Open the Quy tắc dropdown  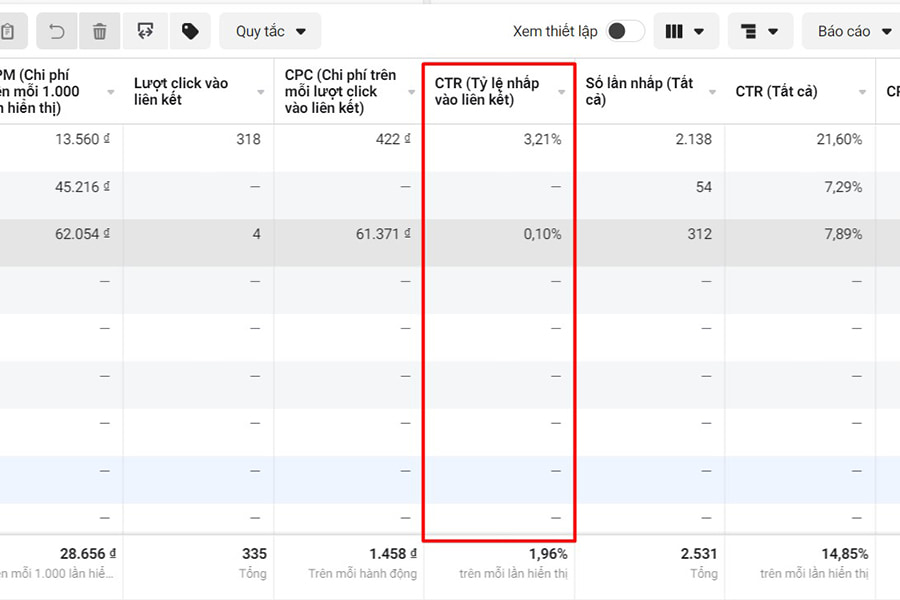[270, 31]
